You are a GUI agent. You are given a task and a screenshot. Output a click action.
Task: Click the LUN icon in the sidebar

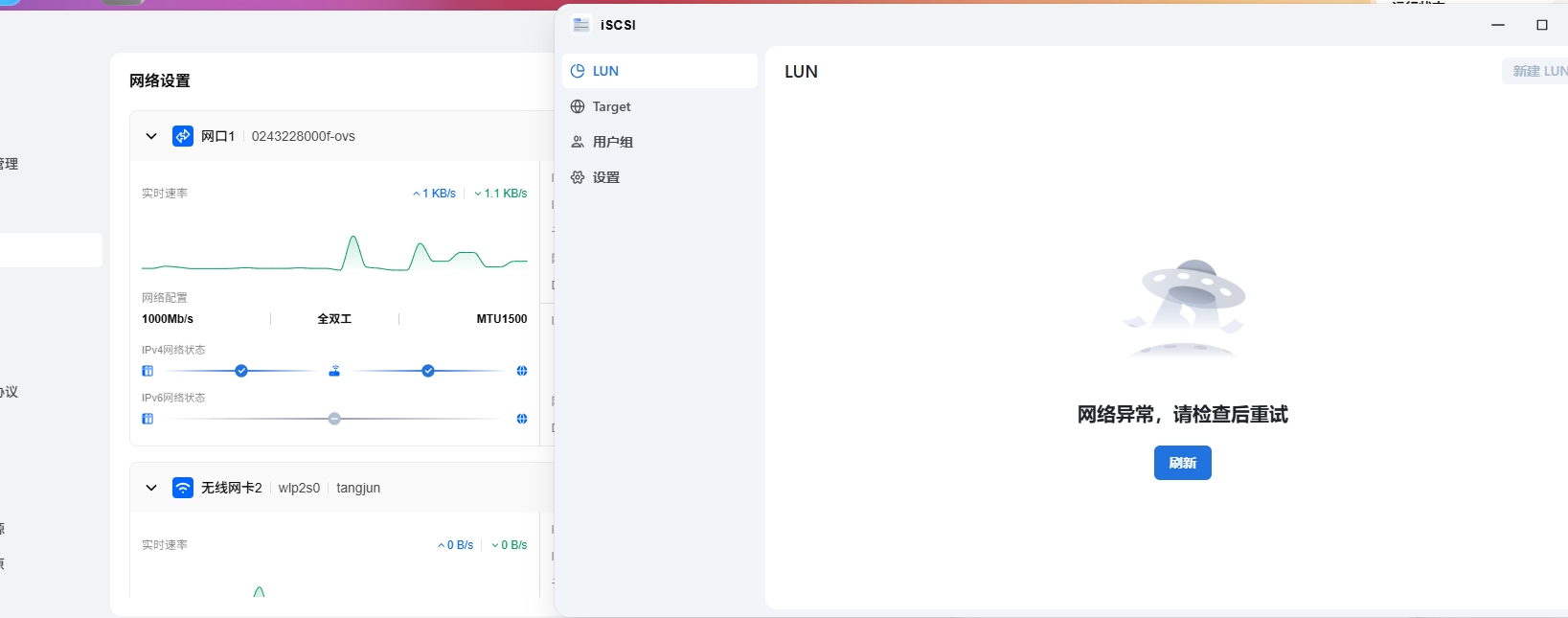tap(578, 71)
